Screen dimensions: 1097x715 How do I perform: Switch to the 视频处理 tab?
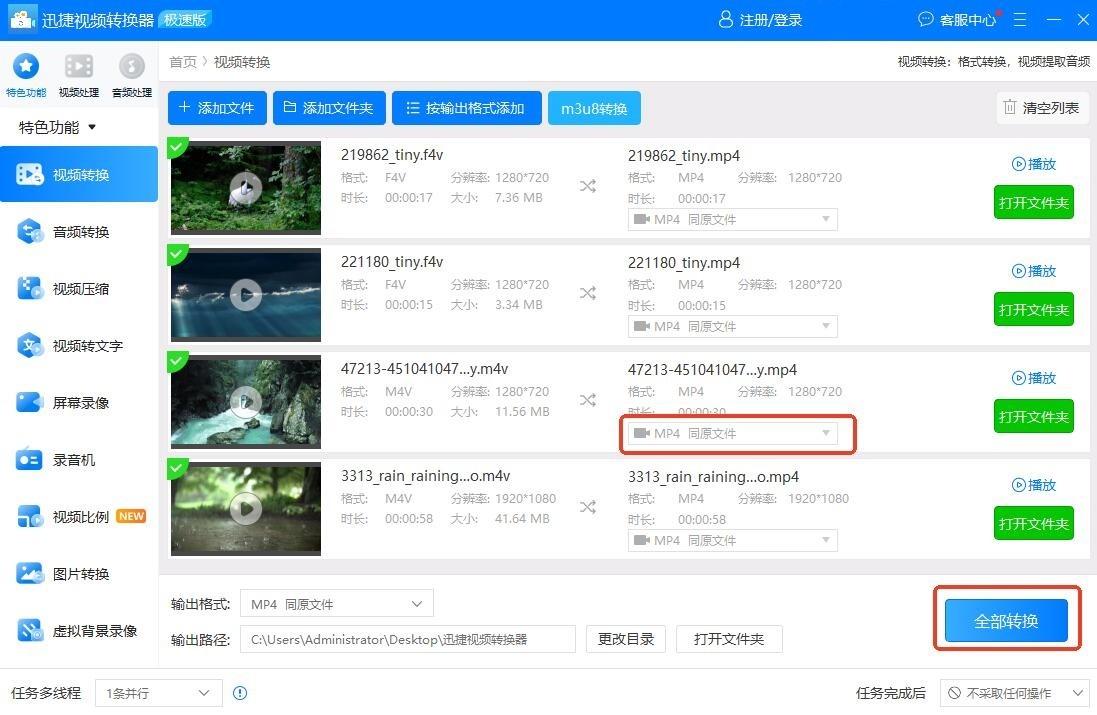[79, 75]
